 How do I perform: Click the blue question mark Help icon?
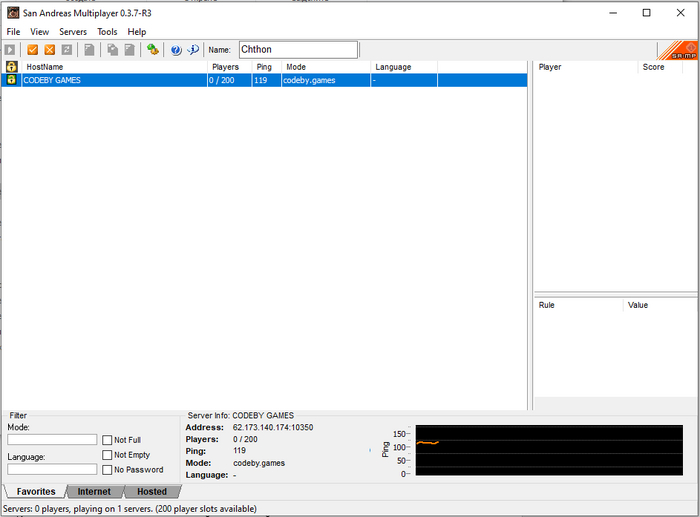tap(176, 50)
